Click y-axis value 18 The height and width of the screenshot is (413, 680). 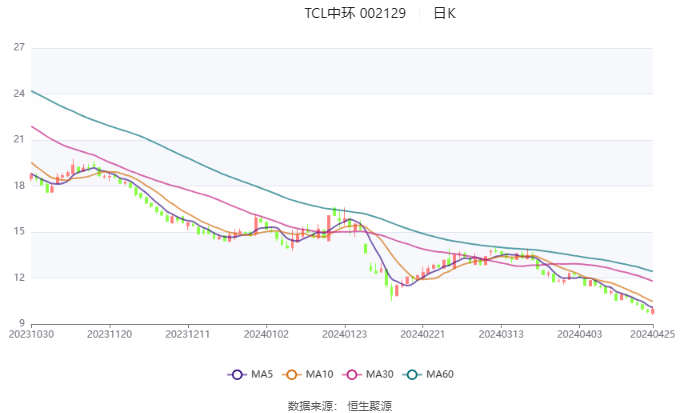(19, 186)
